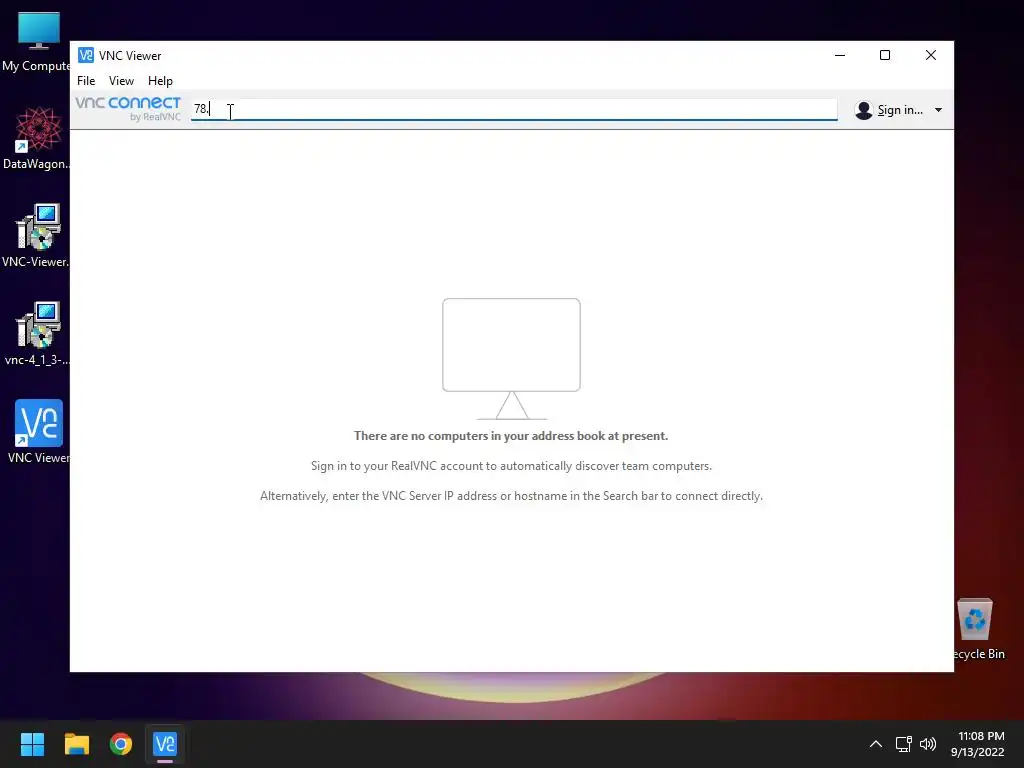1024x768 pixels.
Task: Open the Help menu
Action: coord(160,81)
